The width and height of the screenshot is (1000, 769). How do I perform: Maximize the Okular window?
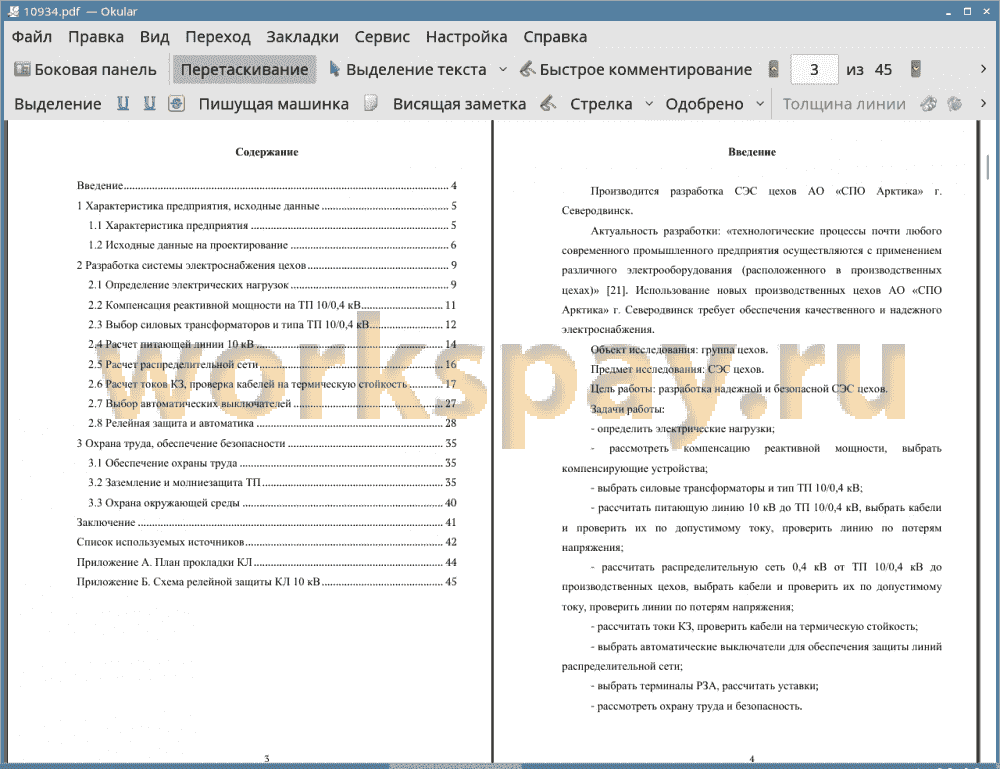tap(967, 11)
